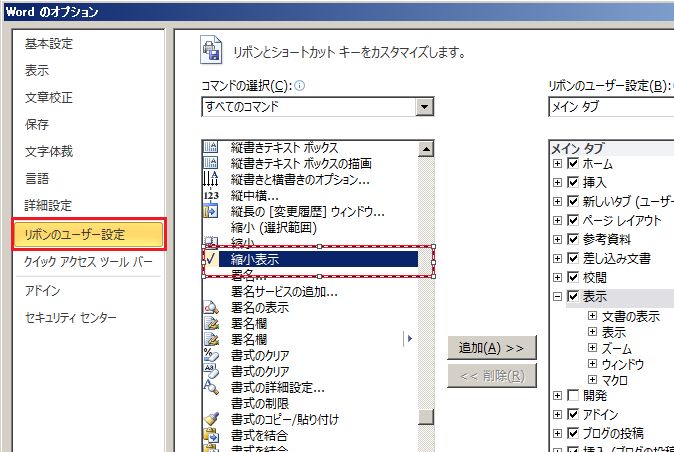This screenshot has width=674, height=452.
Task: Click the percent-eraser icon of 書式のクリア
Action: tap(211, 355)
